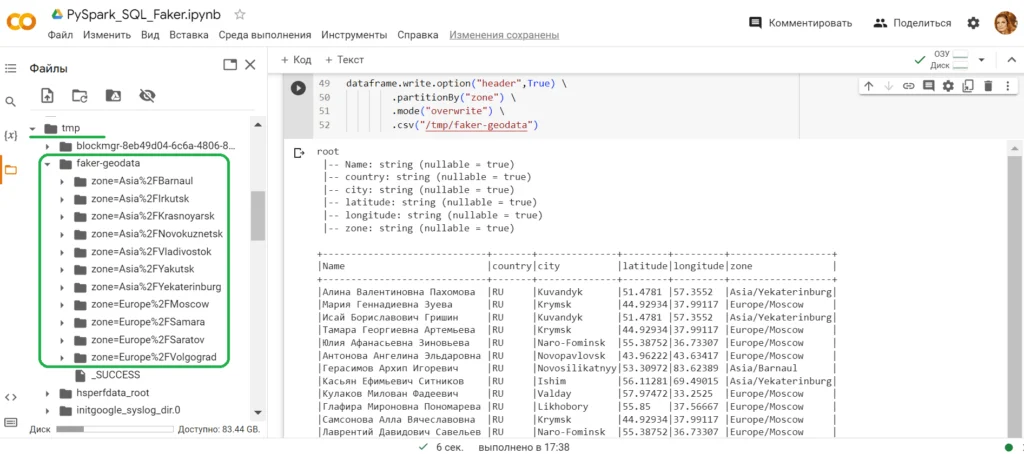Open the Вид menu

pos(150,35)
